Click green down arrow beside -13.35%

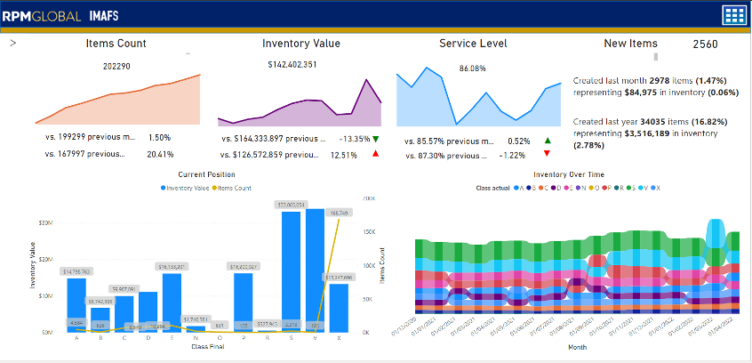(376, 139)
